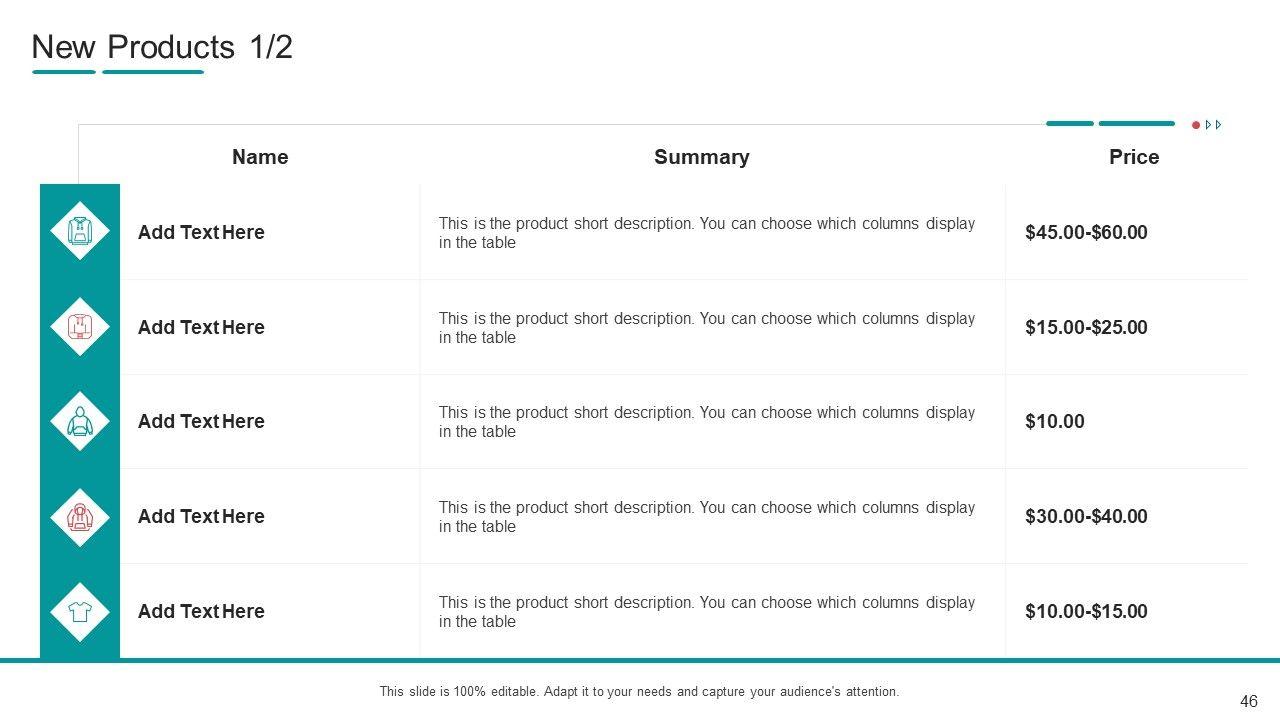Select the $10.00 price cell

[x=1054, y=421]
